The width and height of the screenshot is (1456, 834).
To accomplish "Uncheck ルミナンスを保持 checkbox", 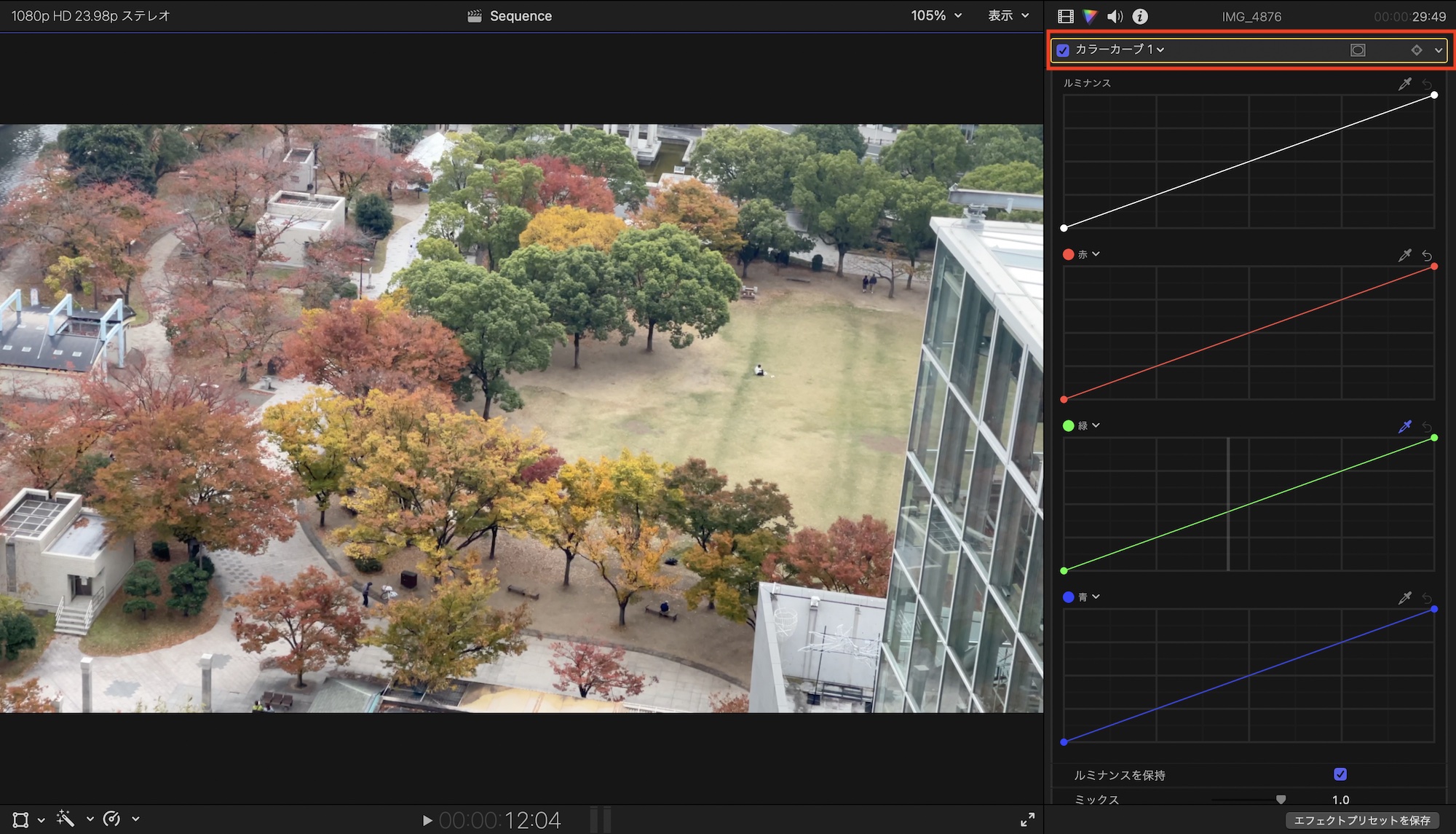I will [x=1340, y=774].
